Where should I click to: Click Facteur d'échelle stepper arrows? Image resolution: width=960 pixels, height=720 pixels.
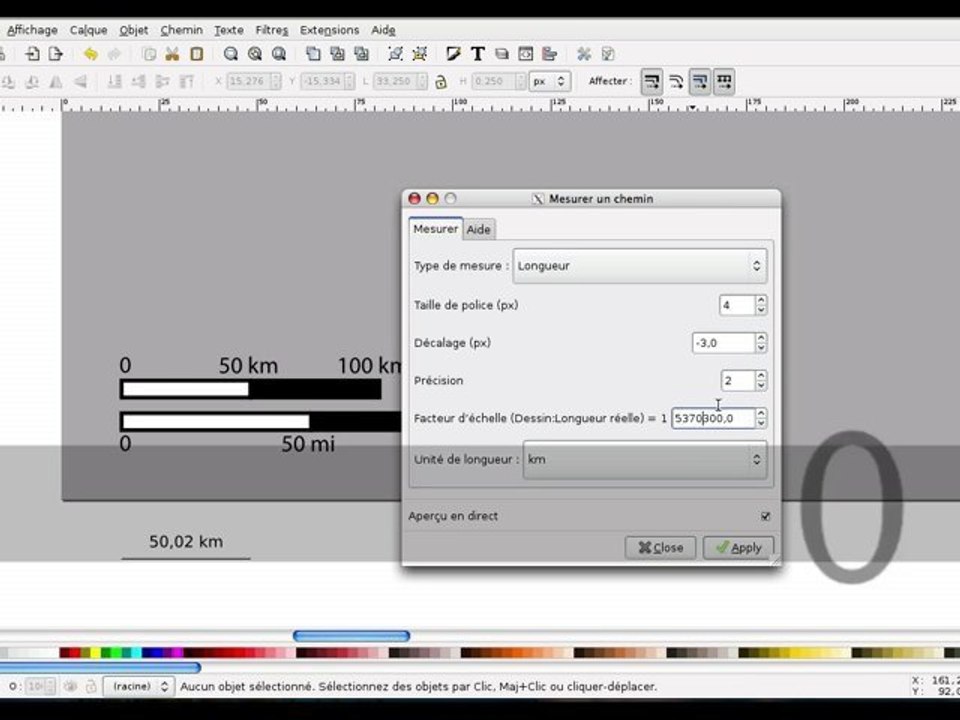coord(761,418)
